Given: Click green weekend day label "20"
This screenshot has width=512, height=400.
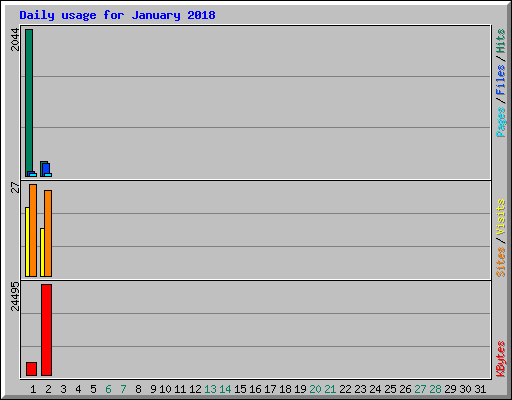Looking at the screenshot, I should [x=315, y=389].
